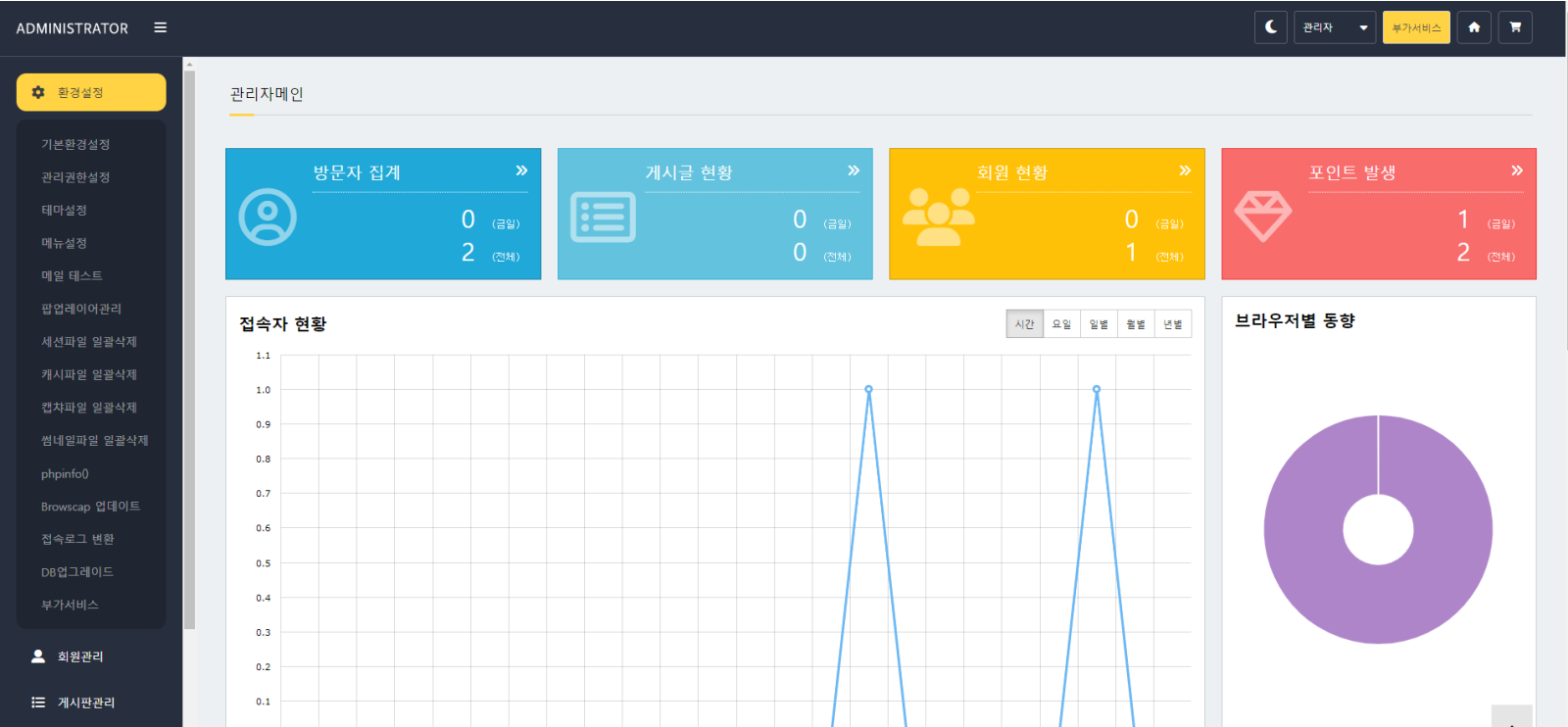Collapse the sidebar using the hamburger icon

click(161, 27)
